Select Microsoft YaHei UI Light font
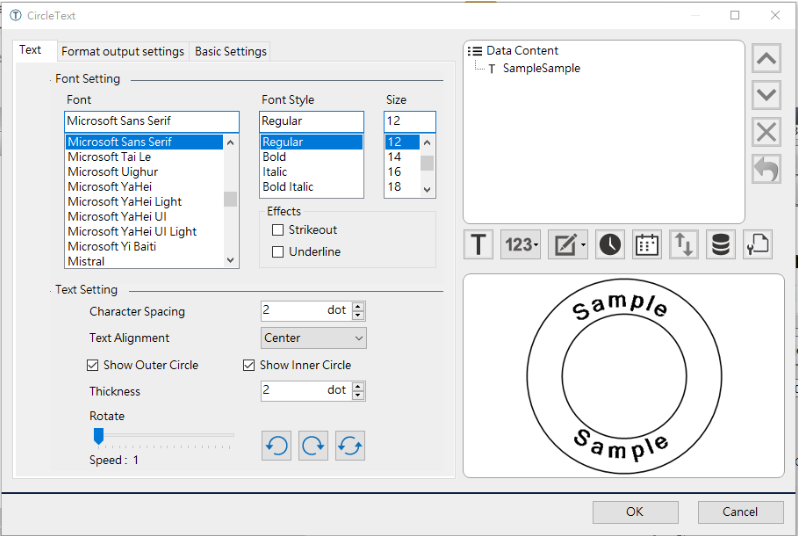The width and height of the screenshot is (798, 536). point(145,232)
